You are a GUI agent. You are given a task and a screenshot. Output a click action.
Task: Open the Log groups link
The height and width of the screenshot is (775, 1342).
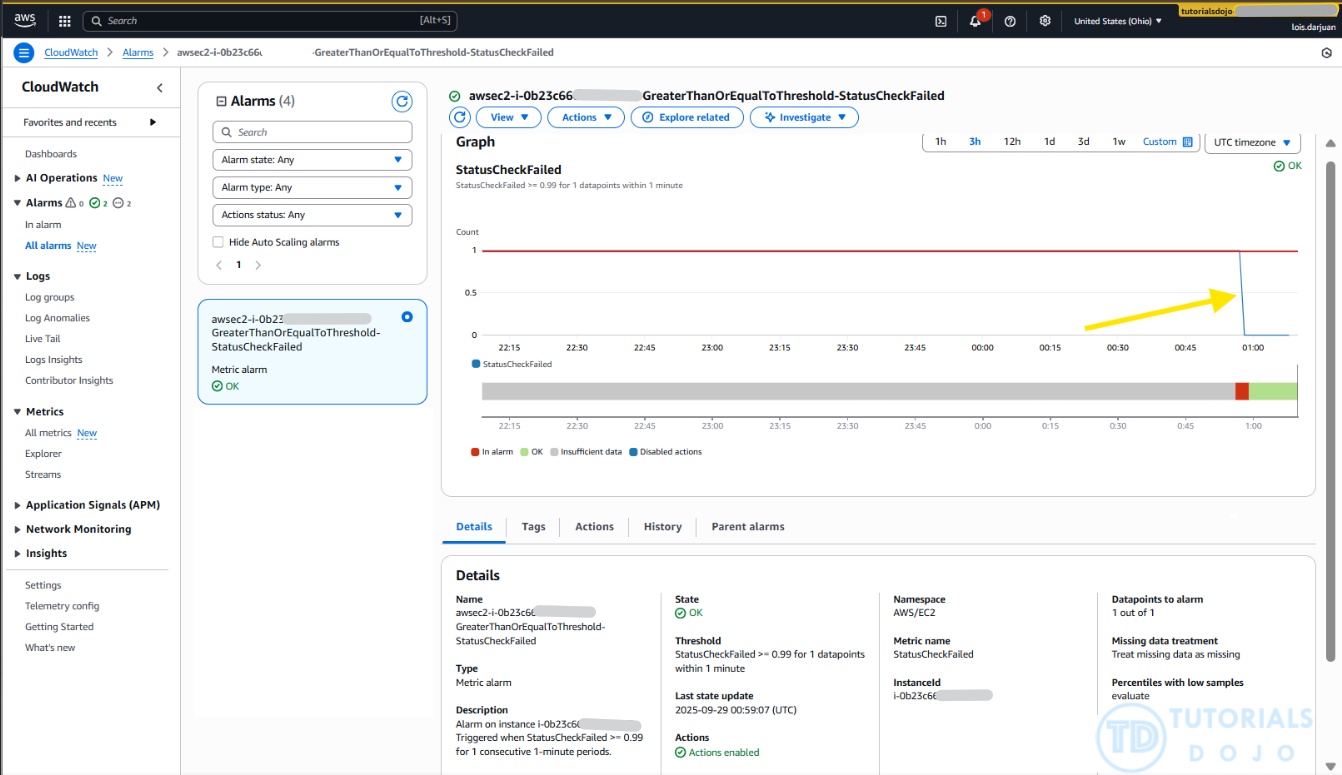click(x=50, y=297)
